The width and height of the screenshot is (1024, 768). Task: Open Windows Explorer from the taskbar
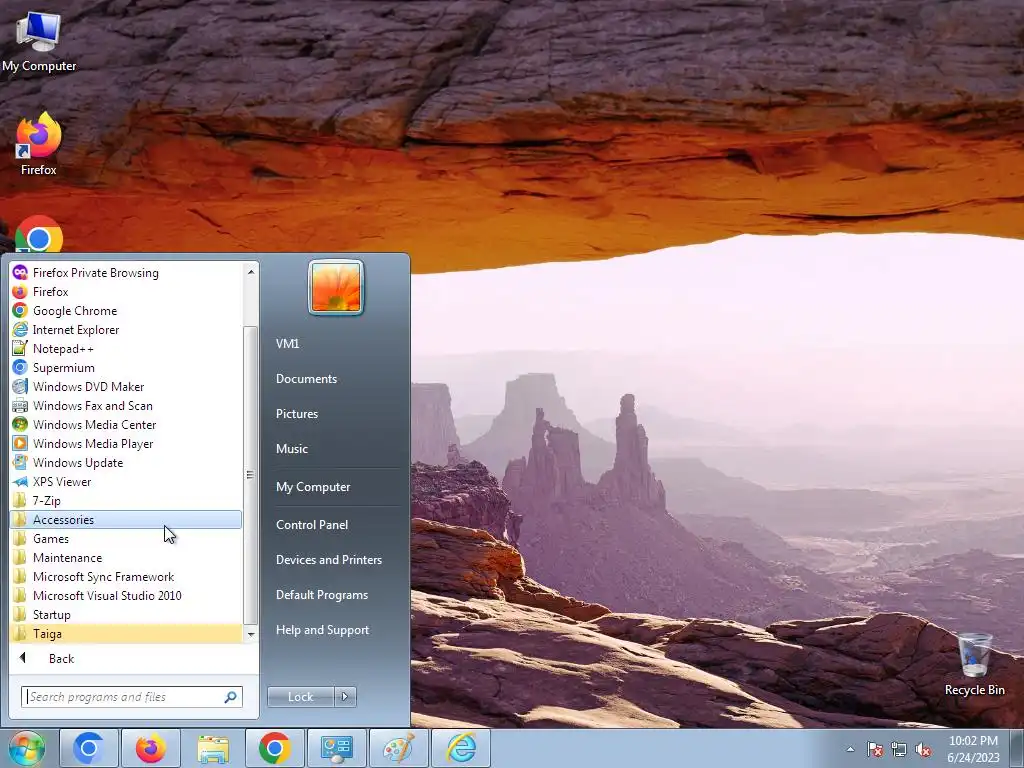213,748
